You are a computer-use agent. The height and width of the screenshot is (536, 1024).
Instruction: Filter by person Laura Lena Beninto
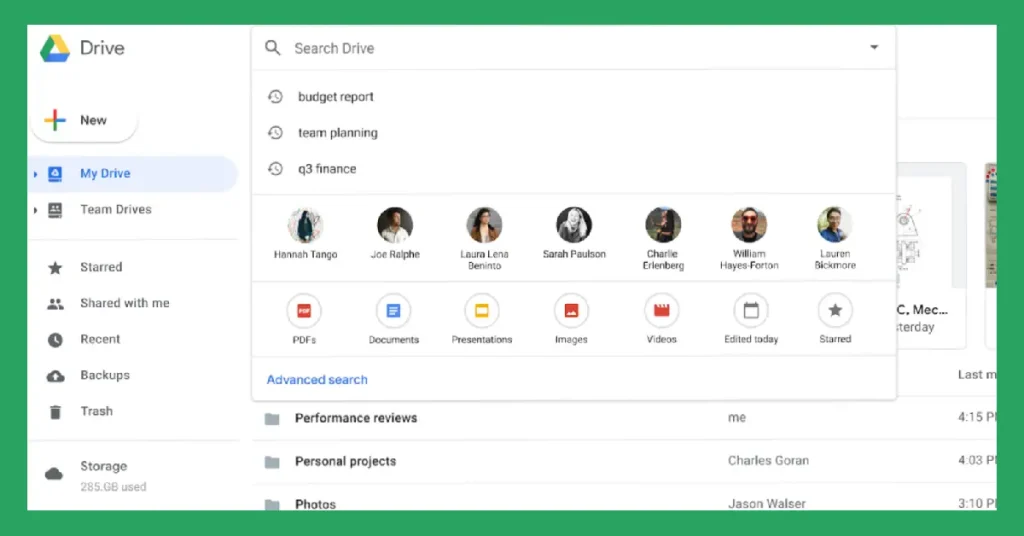point(484,238)
